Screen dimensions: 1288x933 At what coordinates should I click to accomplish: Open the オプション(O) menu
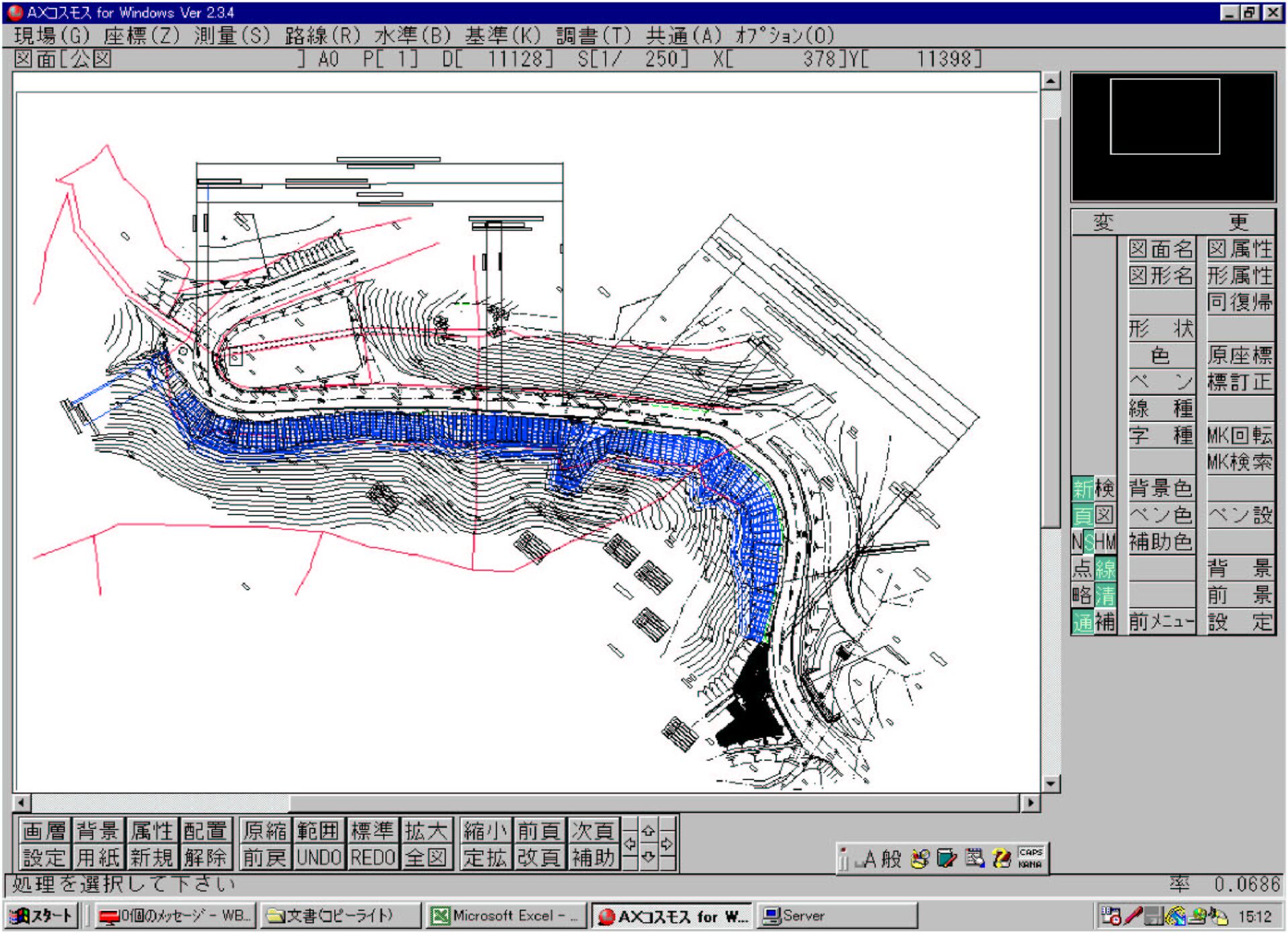click(784, 36)
